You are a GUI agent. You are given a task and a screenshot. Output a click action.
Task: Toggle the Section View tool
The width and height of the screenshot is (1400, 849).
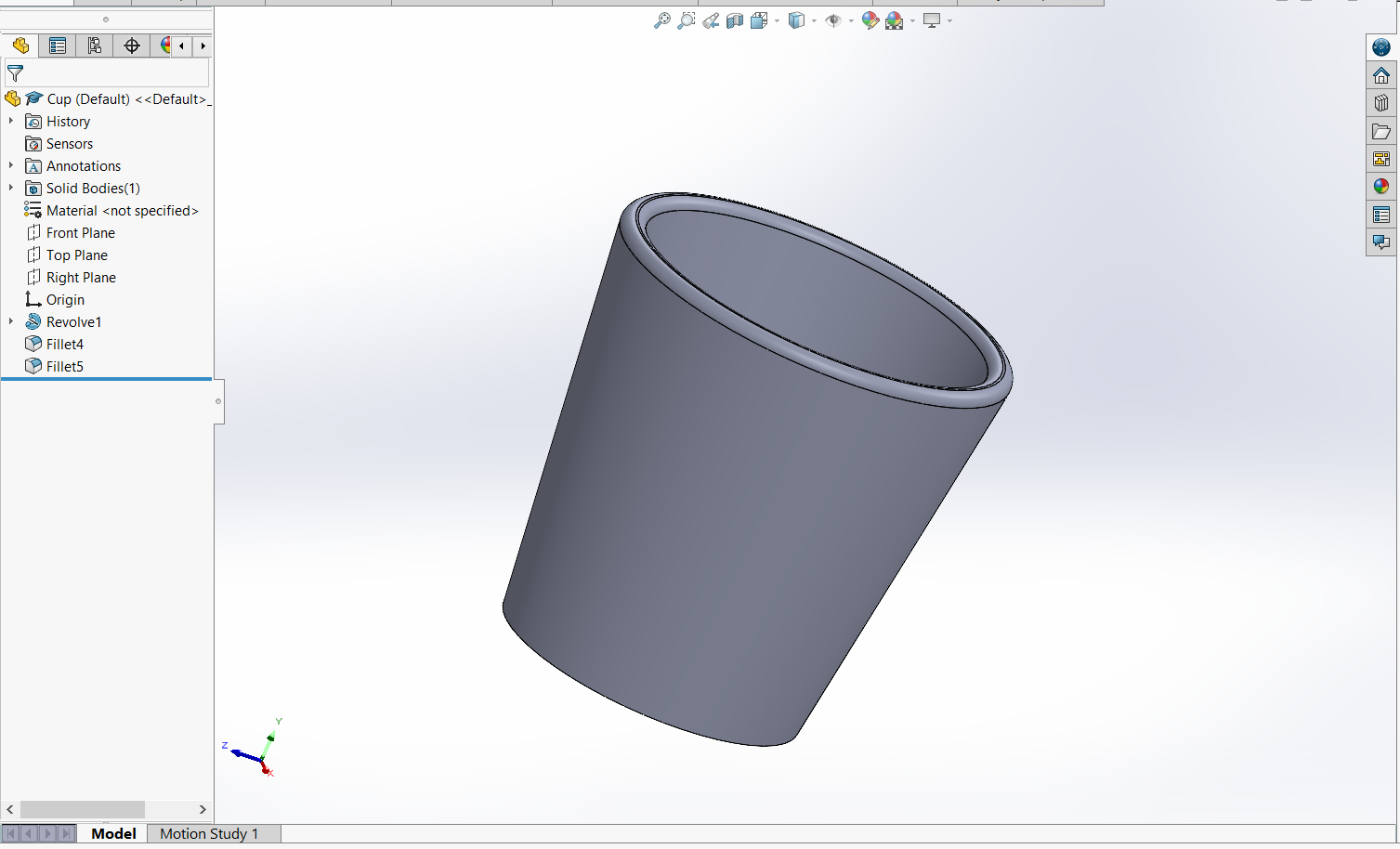pyautogui.click(x=735, y=20)
